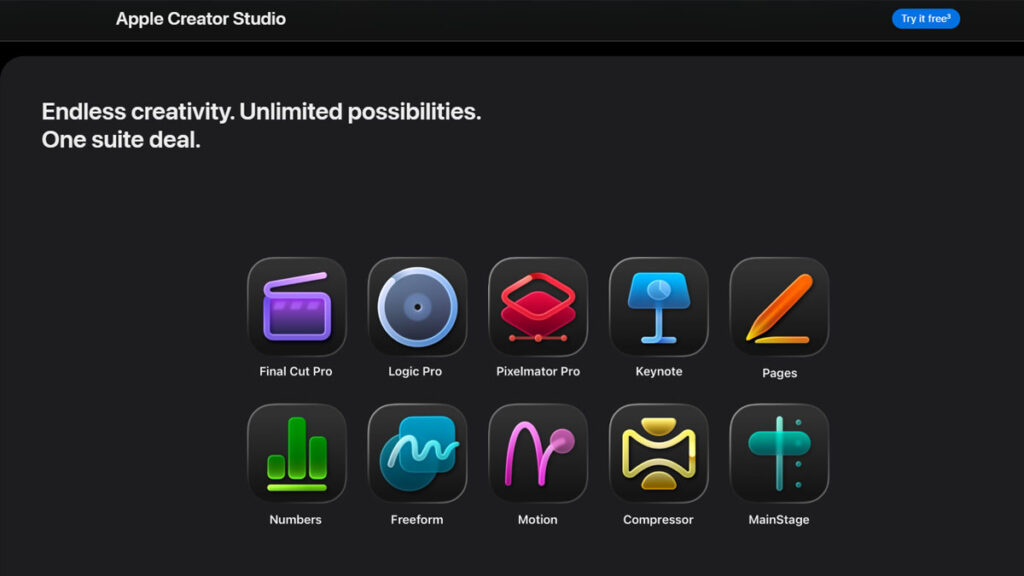Select the "Pixelmator Pro" text label
Screen dimensions: 1024x576
point(538,372)
